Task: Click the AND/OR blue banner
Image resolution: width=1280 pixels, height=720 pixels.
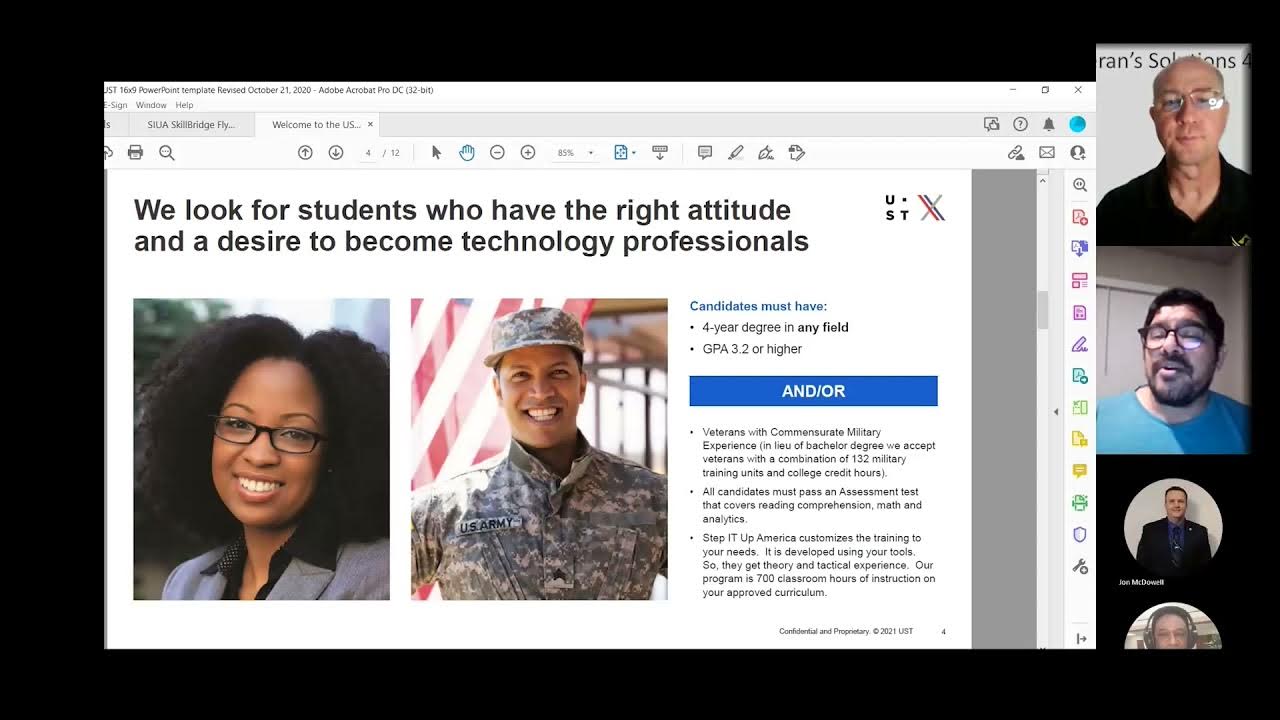Action: pyautogui.click(x=813, y=391)
